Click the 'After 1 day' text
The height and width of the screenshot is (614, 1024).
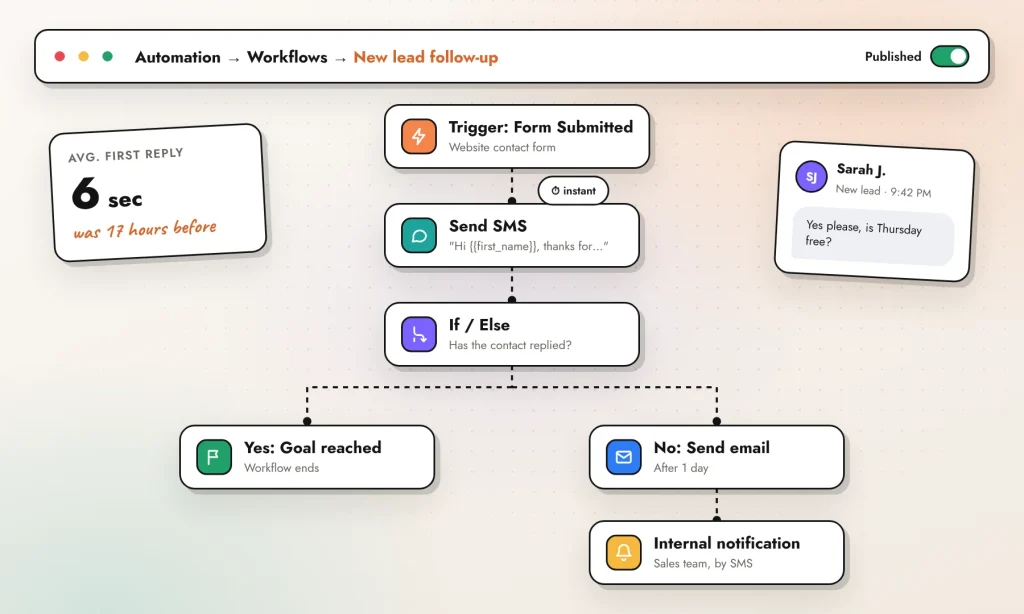coord(680,468)
